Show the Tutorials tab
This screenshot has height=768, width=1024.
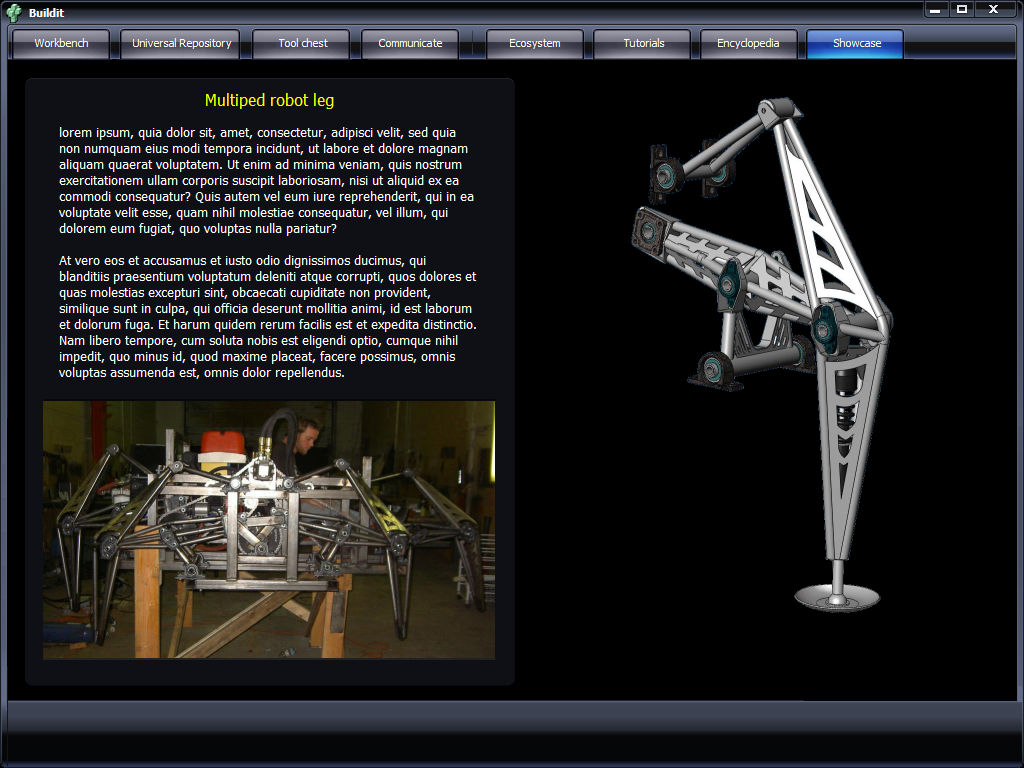pyautogui.click(x=643, y=44)
